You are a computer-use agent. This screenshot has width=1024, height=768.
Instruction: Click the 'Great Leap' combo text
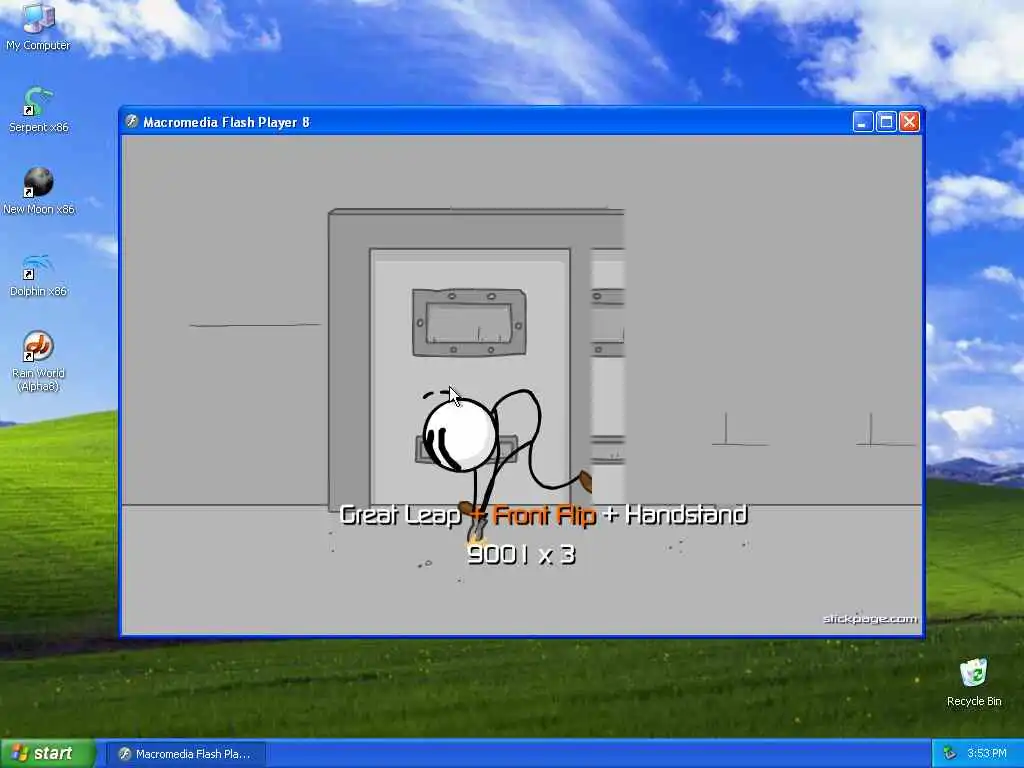(x=400, y=515)
